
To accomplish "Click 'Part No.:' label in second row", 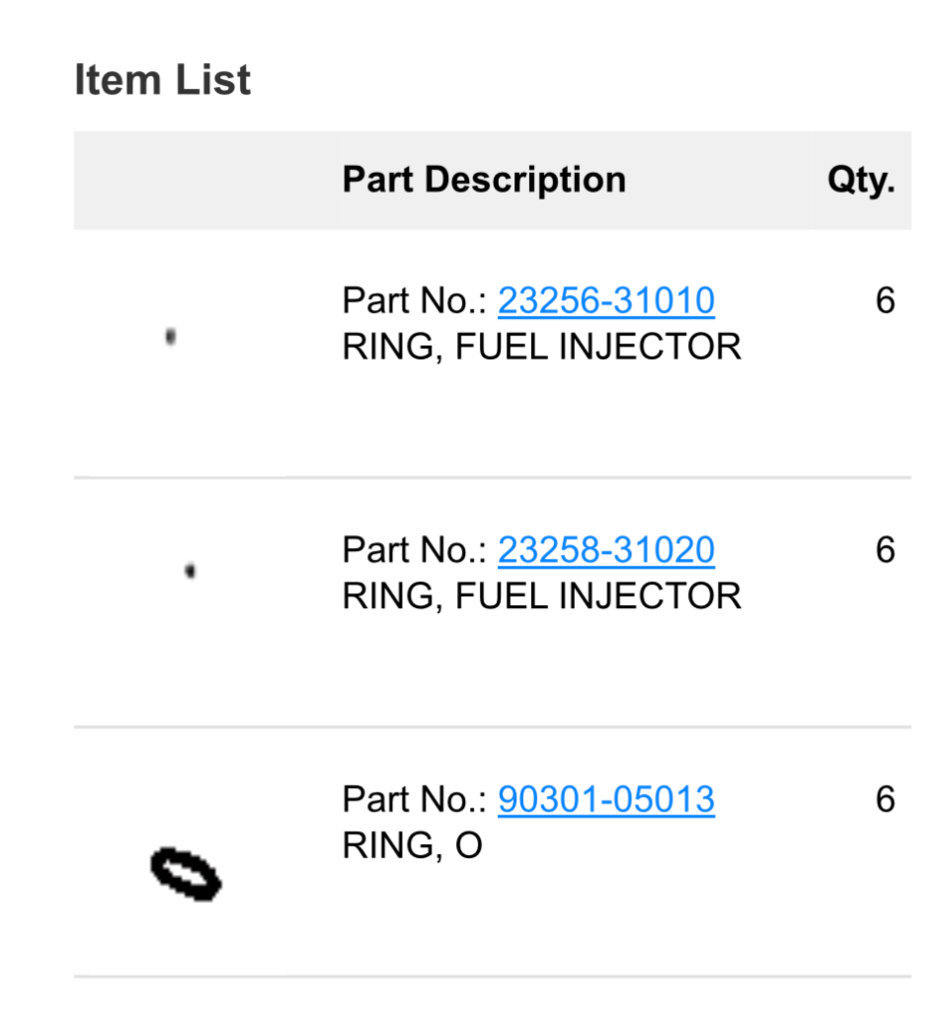I will pyautogui.click(x=415, y=550).
